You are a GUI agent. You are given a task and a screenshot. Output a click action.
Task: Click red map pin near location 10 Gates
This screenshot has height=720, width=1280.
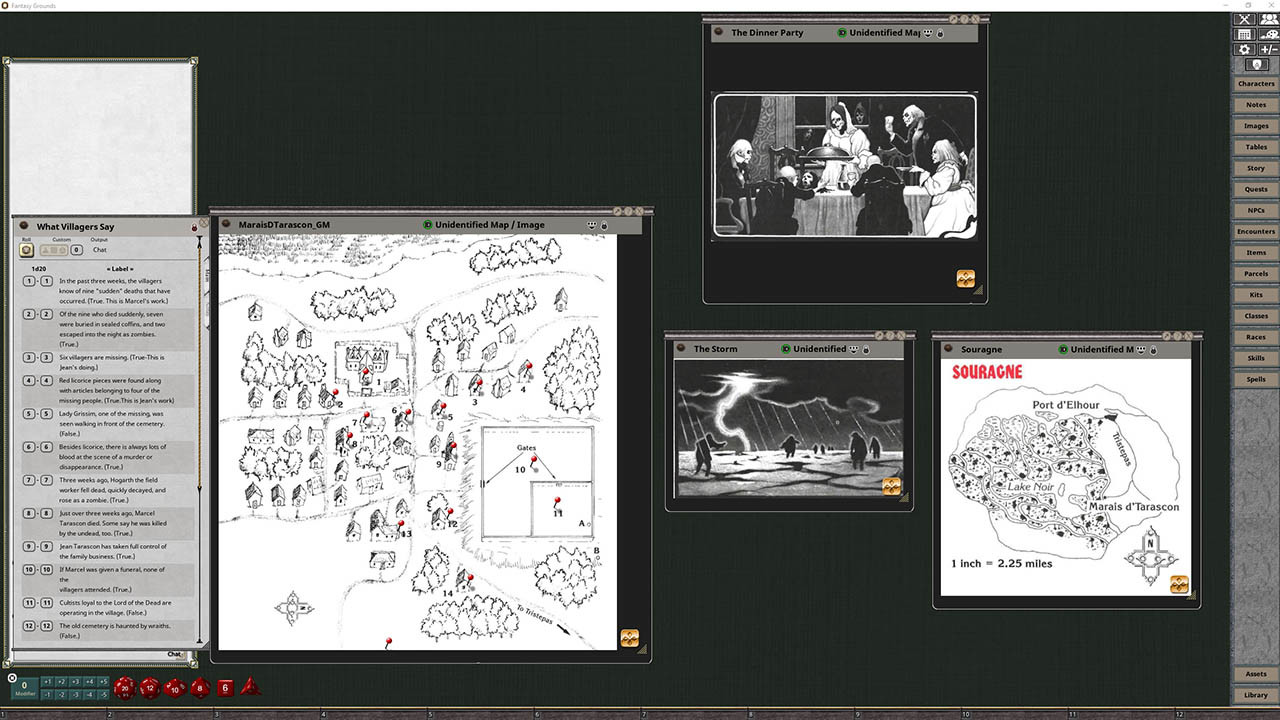pyautogui.click(x=534, y=460)
